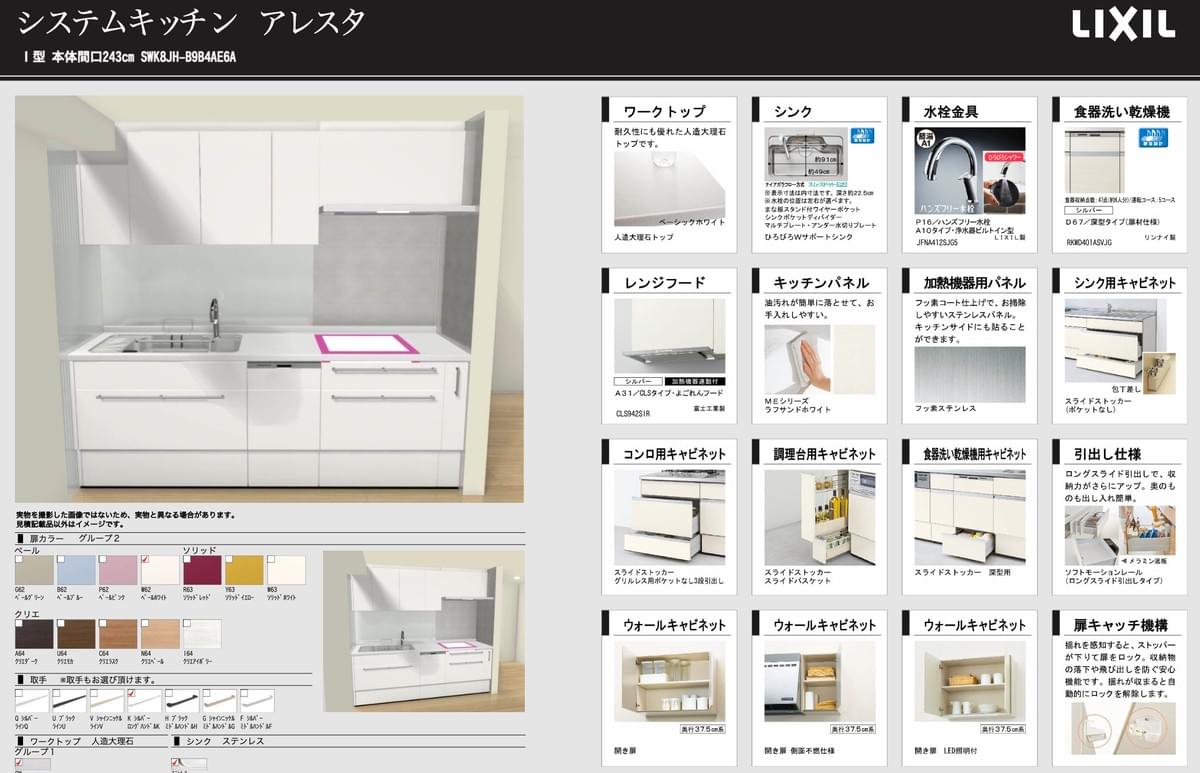Open the コンロ用キャビネット drawer photo
The image size is (1200, 773).
(x=670, y=516)
